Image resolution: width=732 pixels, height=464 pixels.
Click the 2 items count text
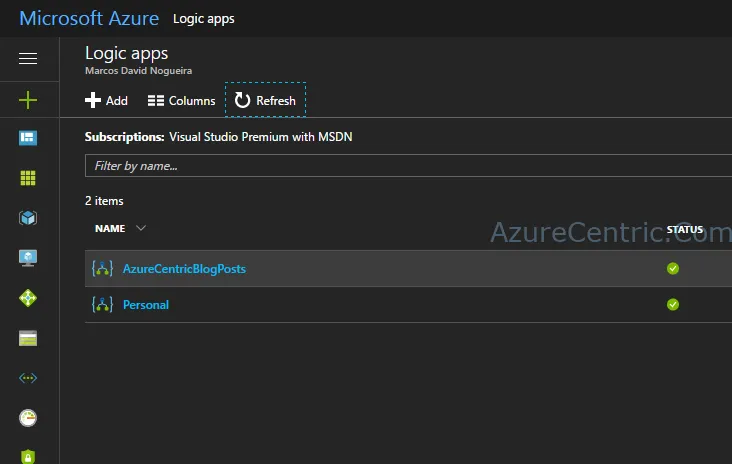tap(104, 201)
